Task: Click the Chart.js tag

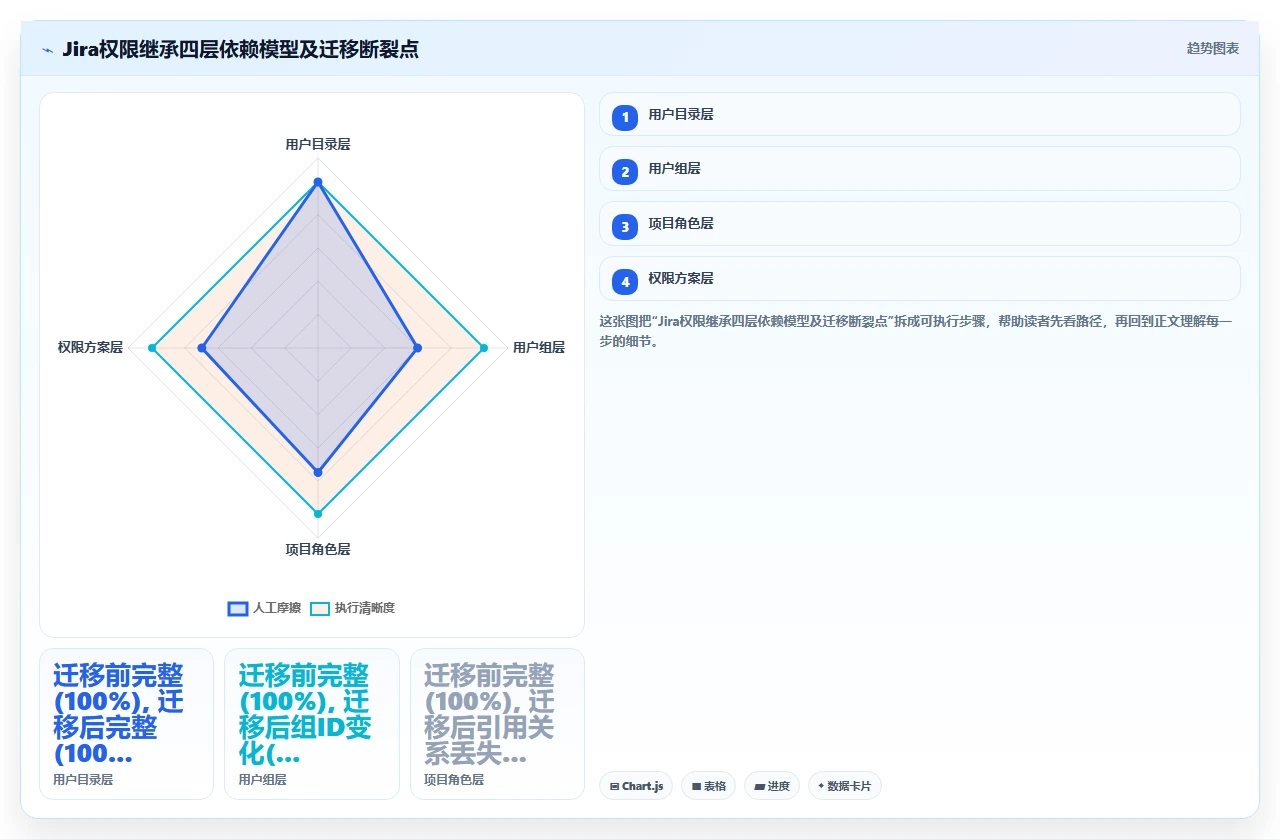Action: coord(636,786)
